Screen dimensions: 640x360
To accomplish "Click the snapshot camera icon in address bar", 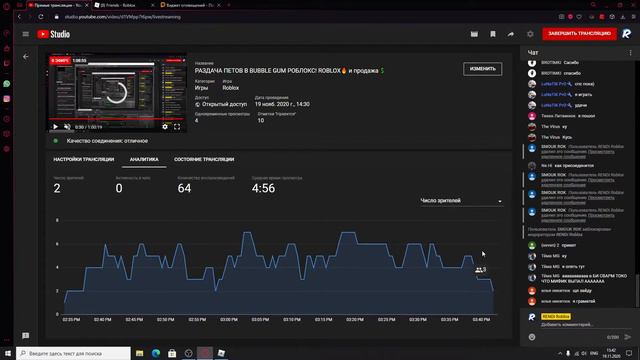I will [562, 17].
